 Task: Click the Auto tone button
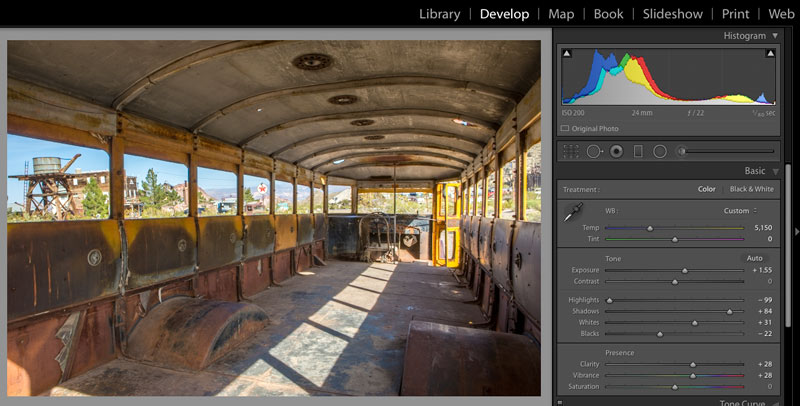[755, 258]
